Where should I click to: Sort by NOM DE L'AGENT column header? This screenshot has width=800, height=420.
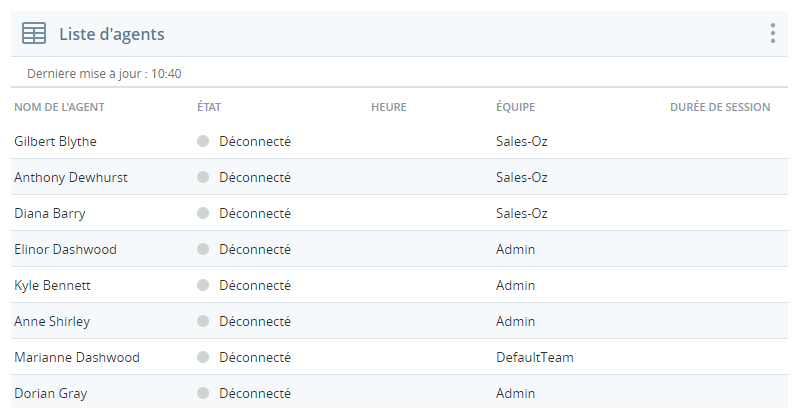coord(59,107)
